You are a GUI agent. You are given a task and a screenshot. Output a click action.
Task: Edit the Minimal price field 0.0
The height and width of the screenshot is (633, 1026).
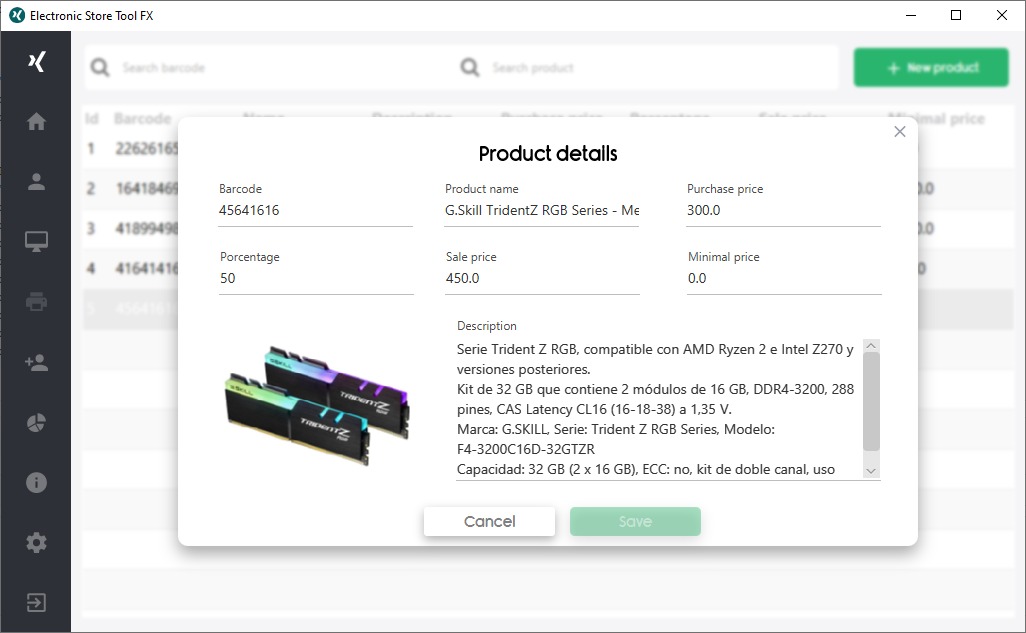point(784,279)
